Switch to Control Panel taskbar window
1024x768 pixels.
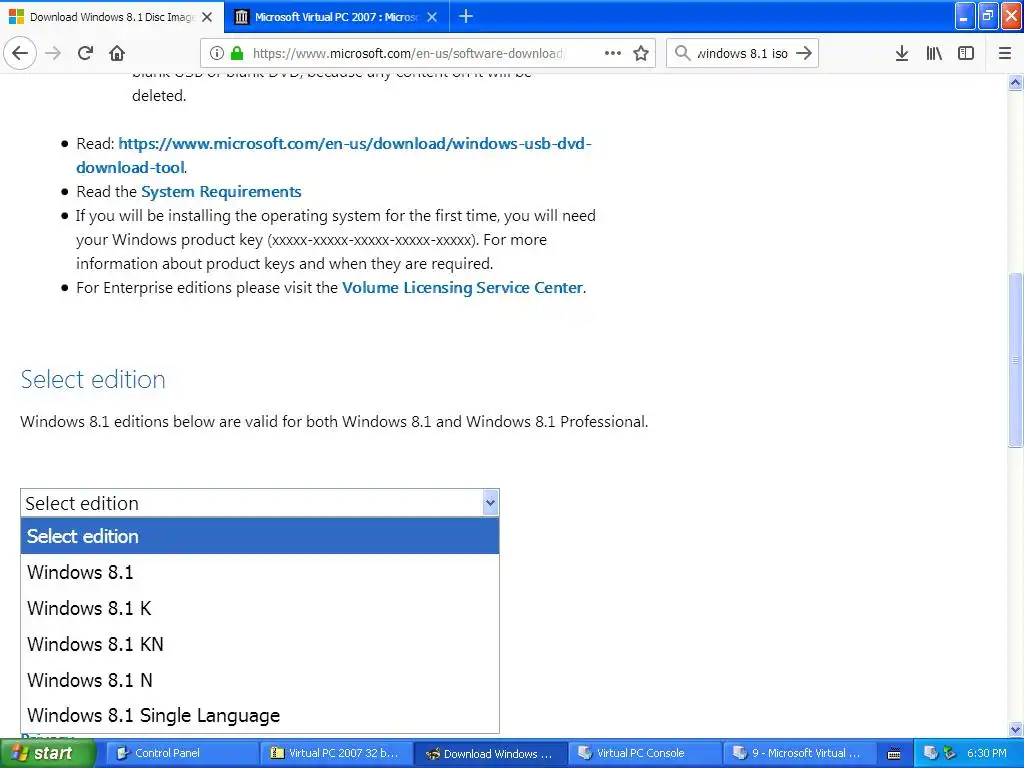(x=182, y=753)
